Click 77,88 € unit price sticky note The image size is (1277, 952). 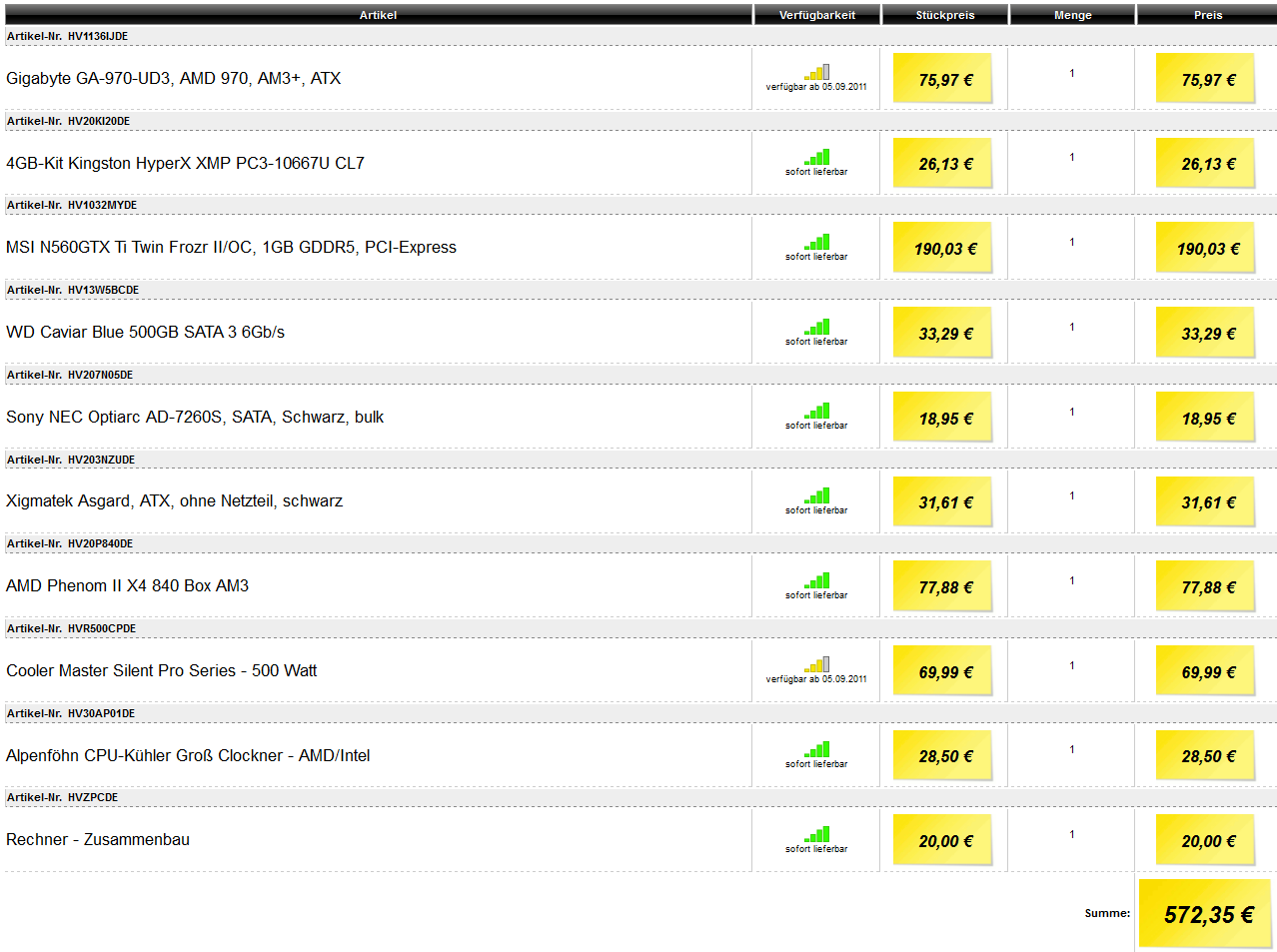[x=942, y=586]
